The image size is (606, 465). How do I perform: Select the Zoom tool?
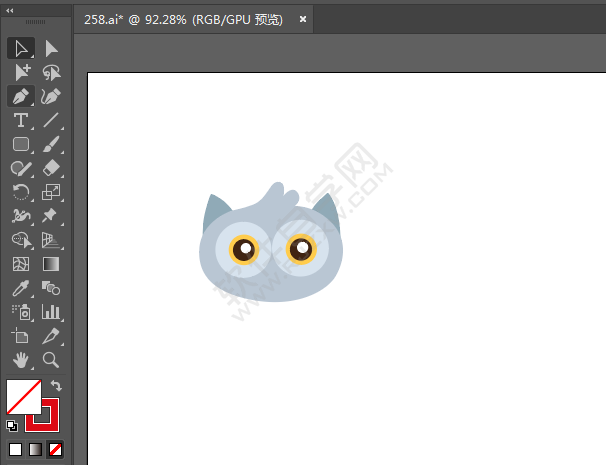(51, 360)
